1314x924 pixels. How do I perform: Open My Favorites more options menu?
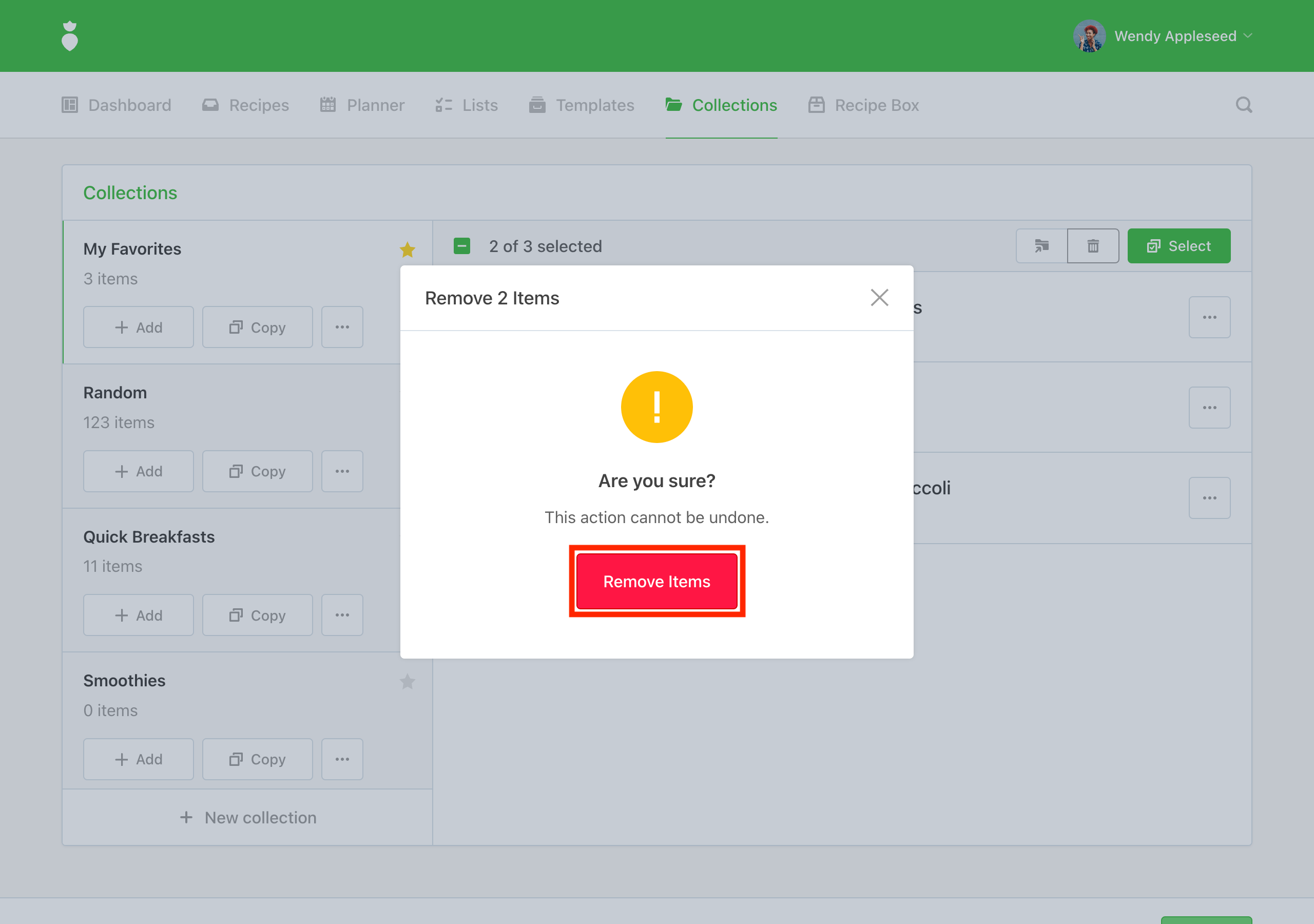tap(342, 327)
